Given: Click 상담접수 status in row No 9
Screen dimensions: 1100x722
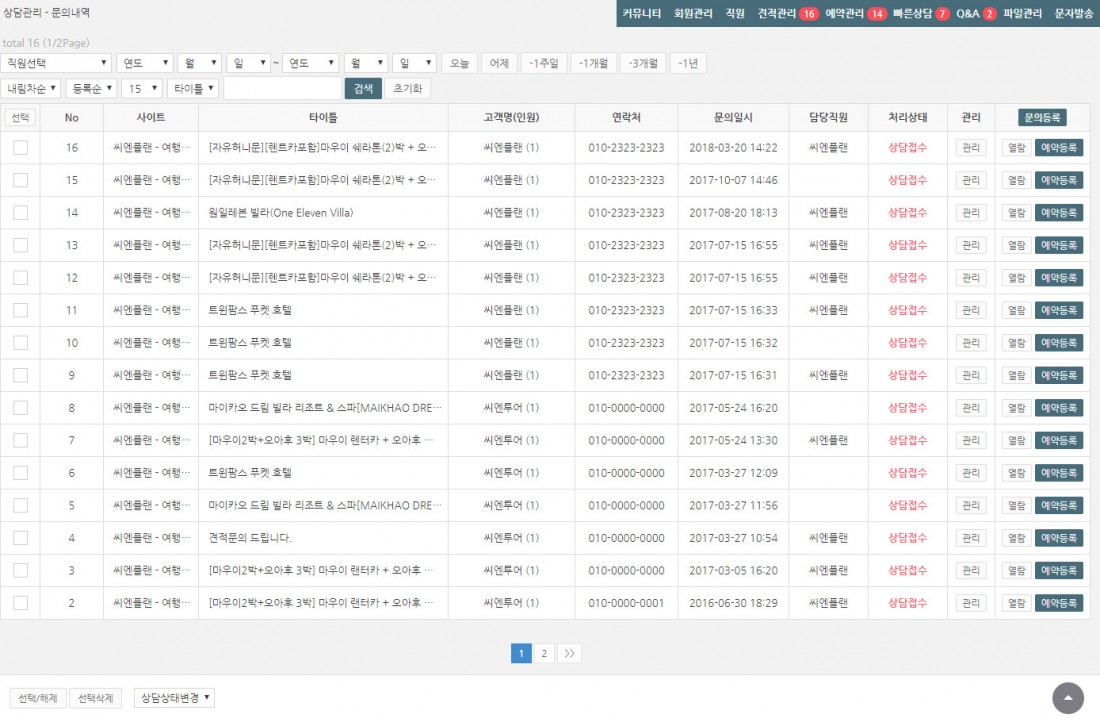Looking at the screenshot, I should point(907,375).
